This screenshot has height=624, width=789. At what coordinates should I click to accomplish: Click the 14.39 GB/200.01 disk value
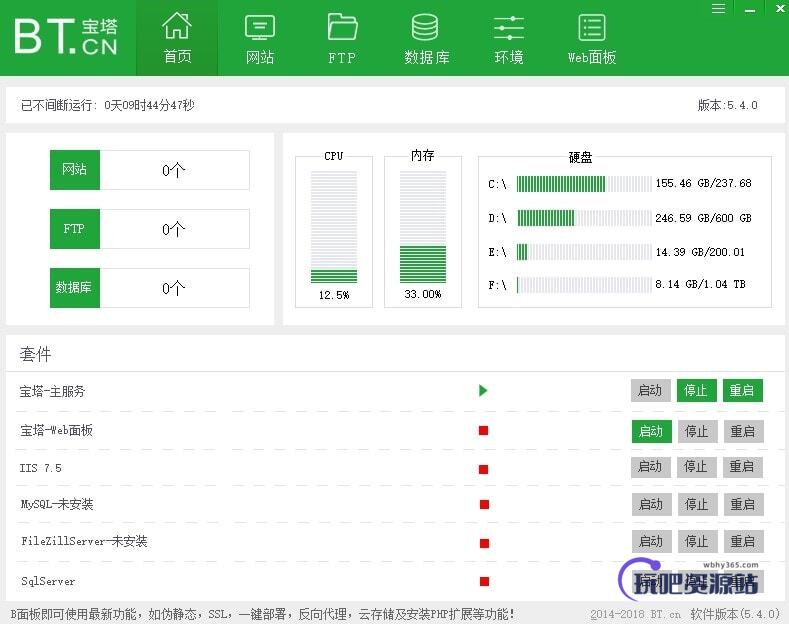[x=700, y=252]
